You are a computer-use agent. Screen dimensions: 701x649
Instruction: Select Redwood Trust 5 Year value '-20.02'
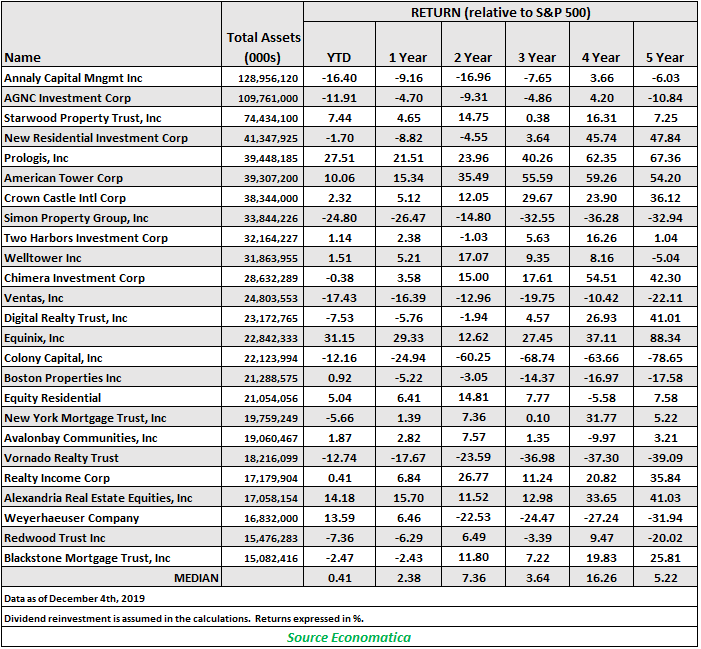click(x=665, y=538)
